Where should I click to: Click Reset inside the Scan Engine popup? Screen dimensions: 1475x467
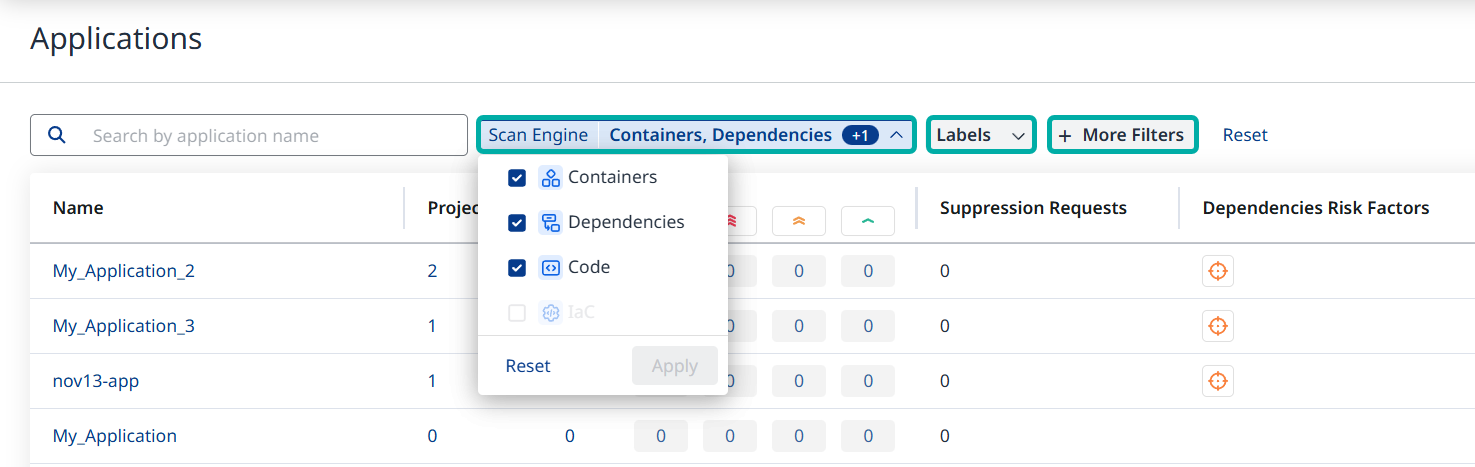tap(528, 366)
